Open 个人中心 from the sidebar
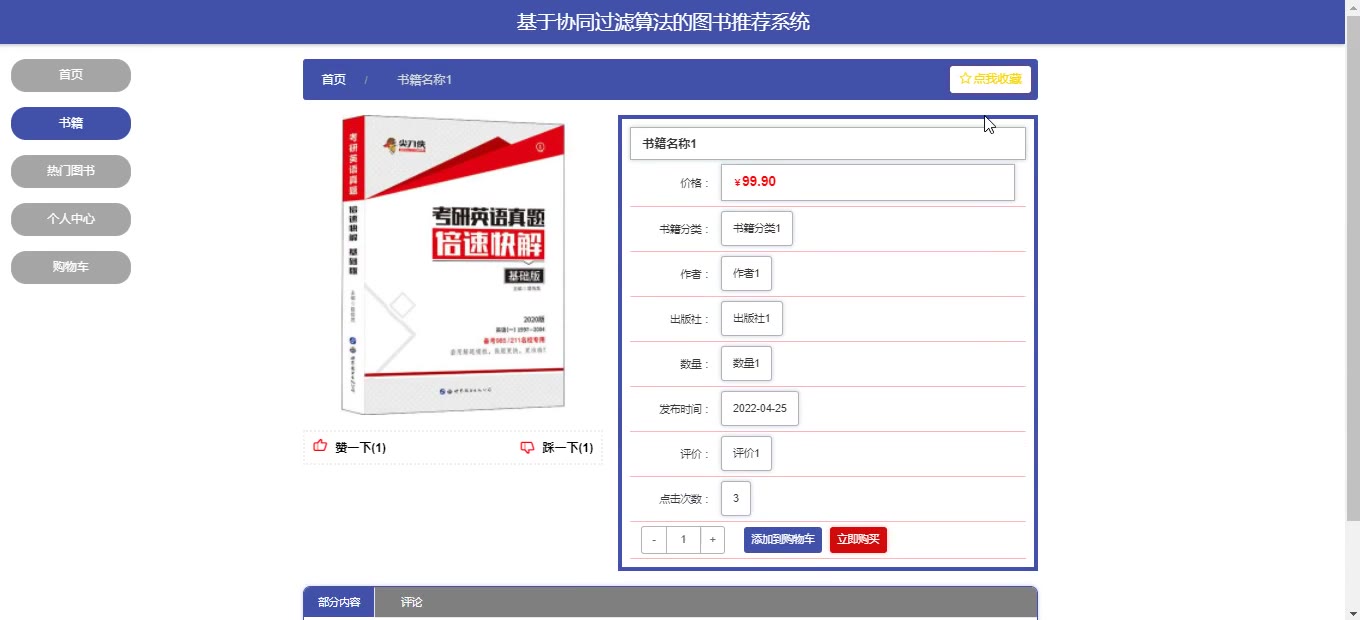The width and height of the screenshot is (1360, 620). (71, 219)
